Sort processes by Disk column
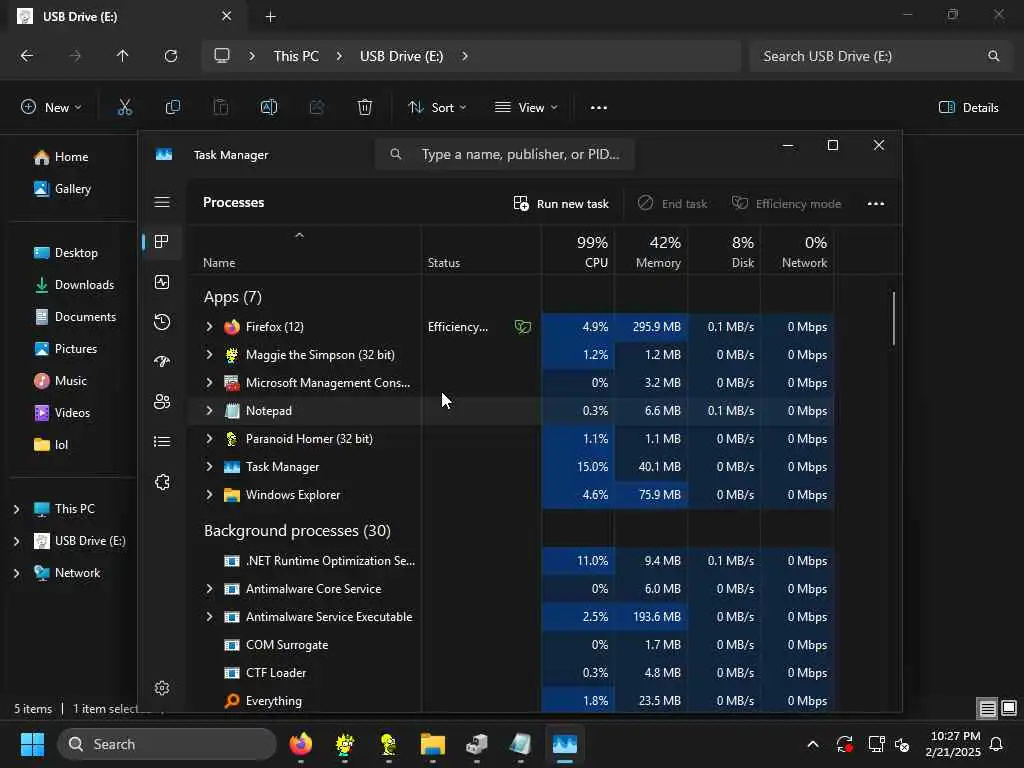The image size is (1024, 768). click(x=724, y=251)
